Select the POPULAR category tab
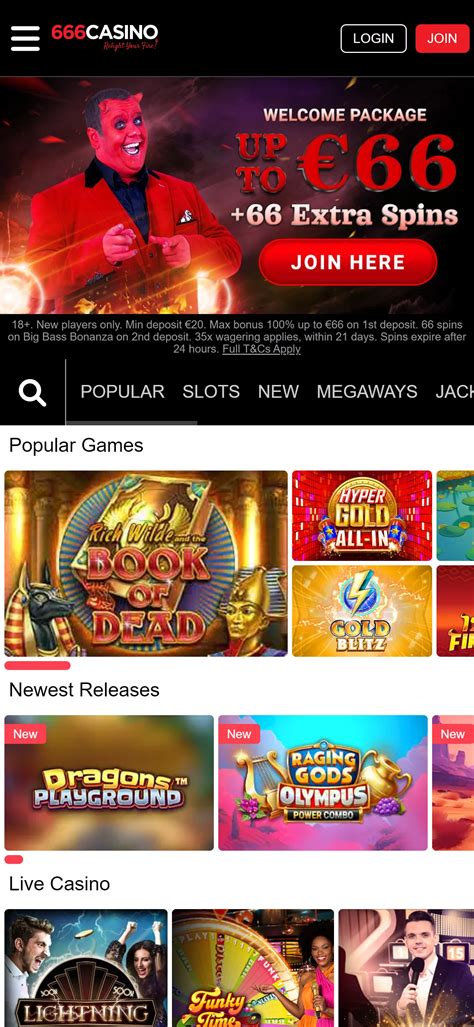The image size is (474, 1027). click(122, 392)
